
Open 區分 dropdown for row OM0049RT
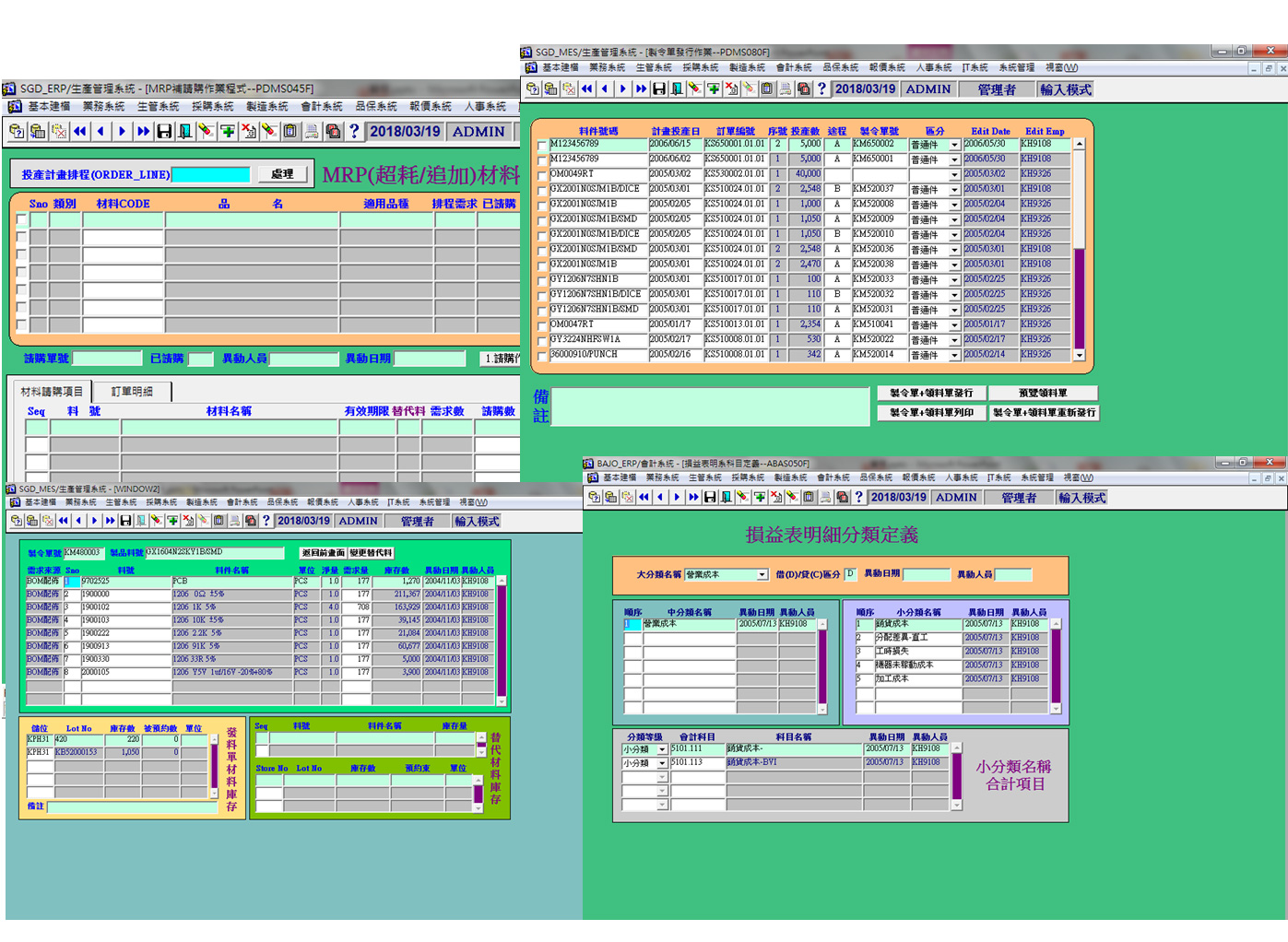954,175
